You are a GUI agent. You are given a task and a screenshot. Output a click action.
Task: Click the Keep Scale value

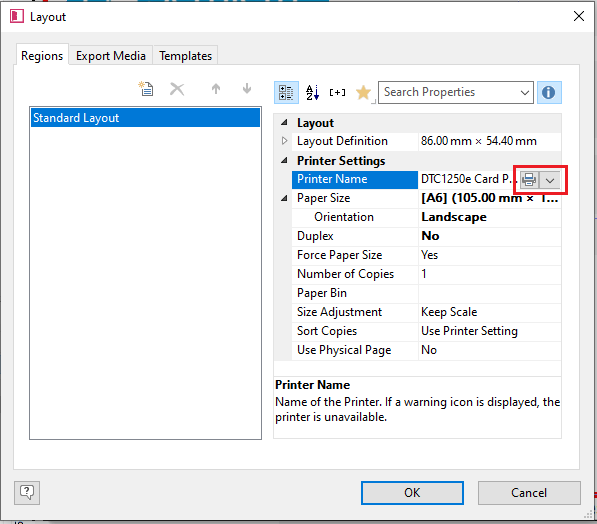click(x=449, y=312)
